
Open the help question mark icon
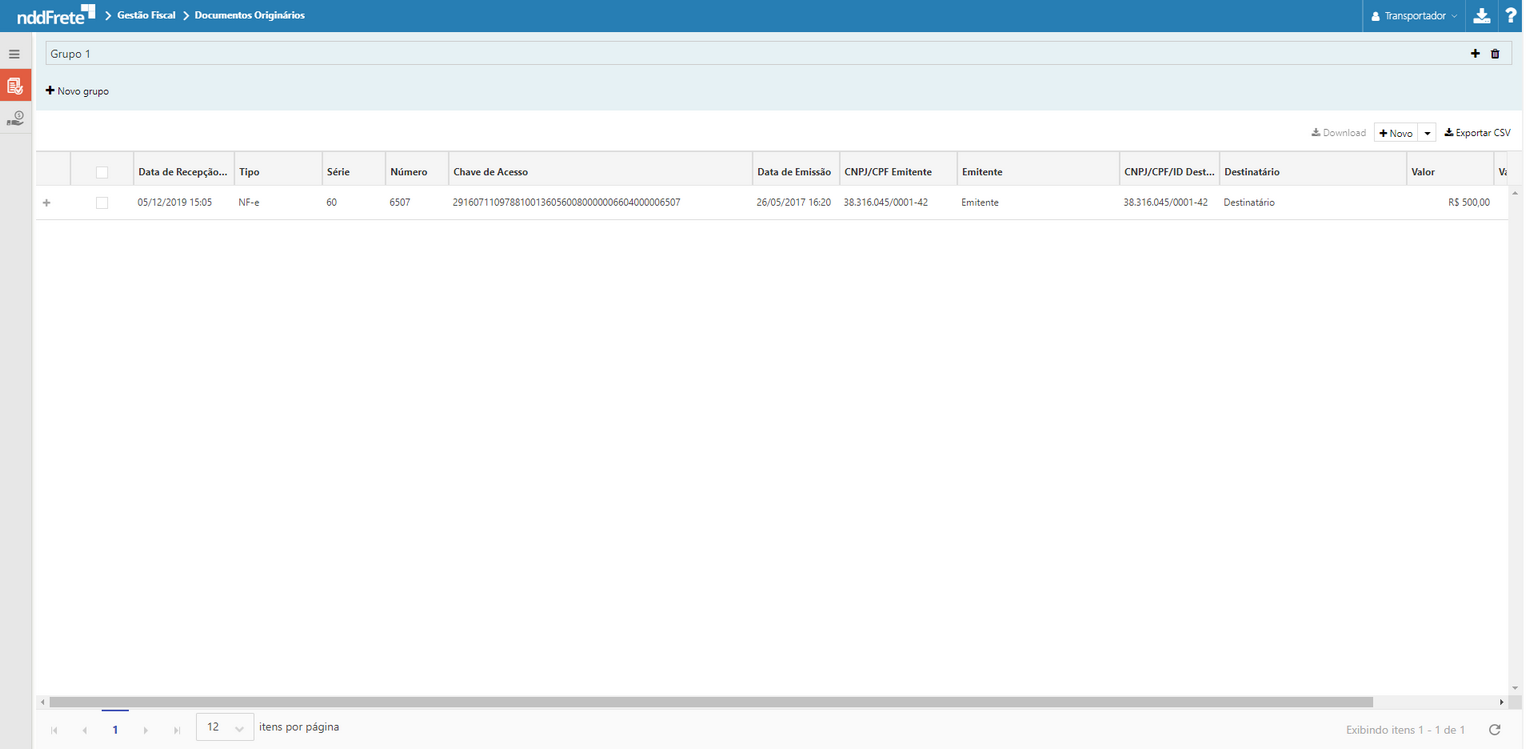click(1511, 16)
